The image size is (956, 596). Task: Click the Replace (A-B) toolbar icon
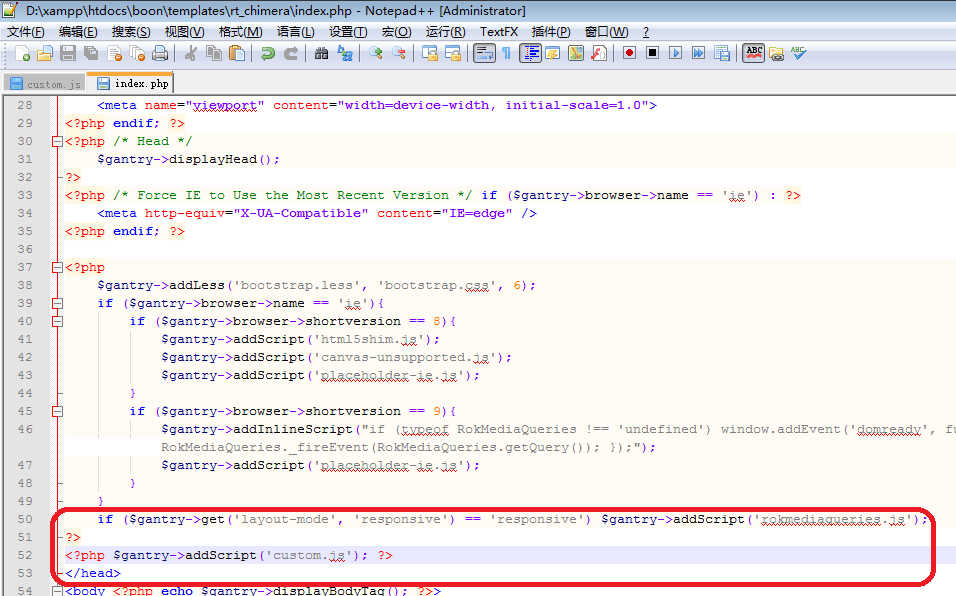(343, 51)
